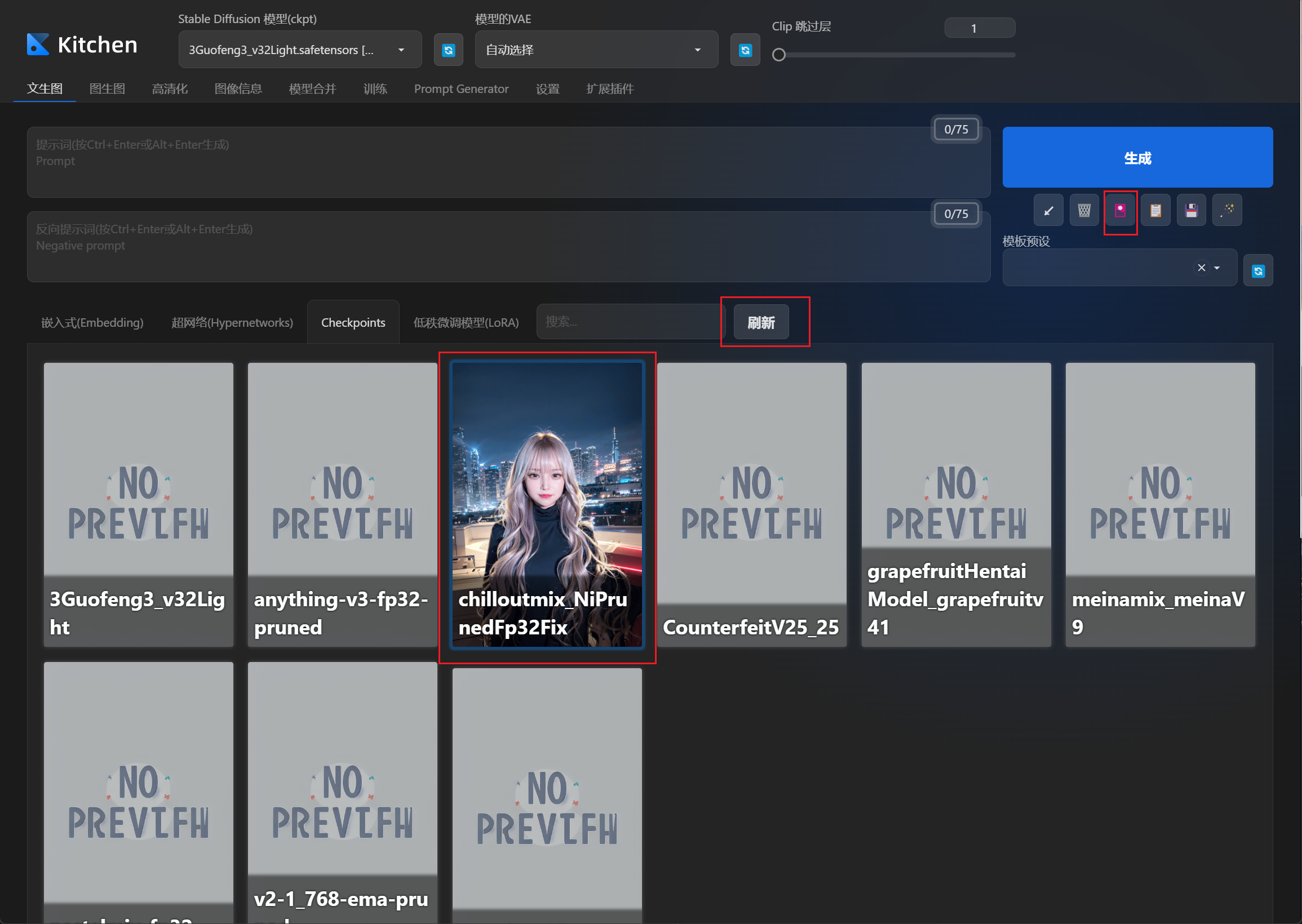The width and height of the screenshot is (1302, 924).
Task: Click the trash basket clear prompt icon
Action: 1084,211
